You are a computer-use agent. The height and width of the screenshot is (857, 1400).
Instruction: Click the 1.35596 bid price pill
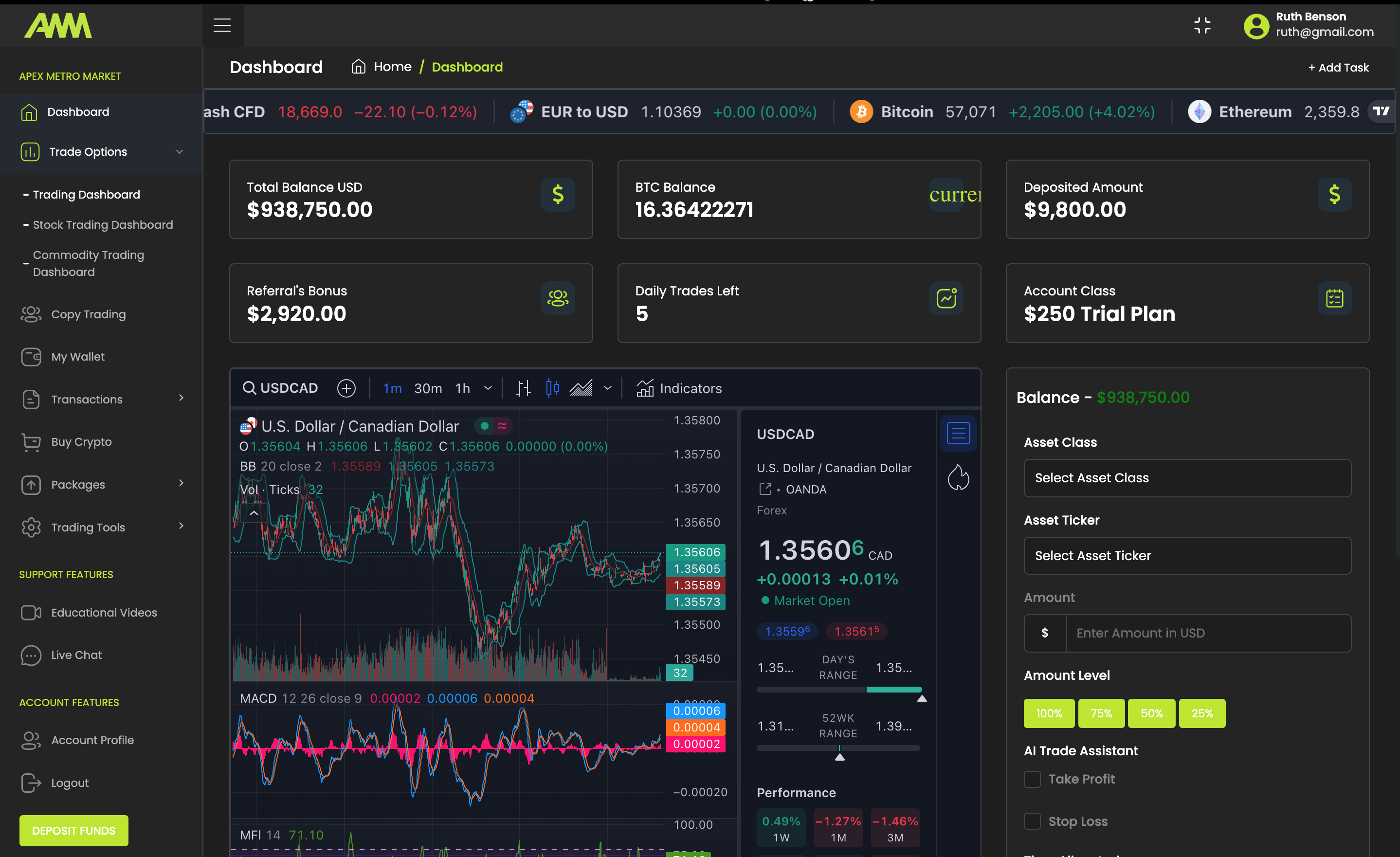tap(787, 631)
